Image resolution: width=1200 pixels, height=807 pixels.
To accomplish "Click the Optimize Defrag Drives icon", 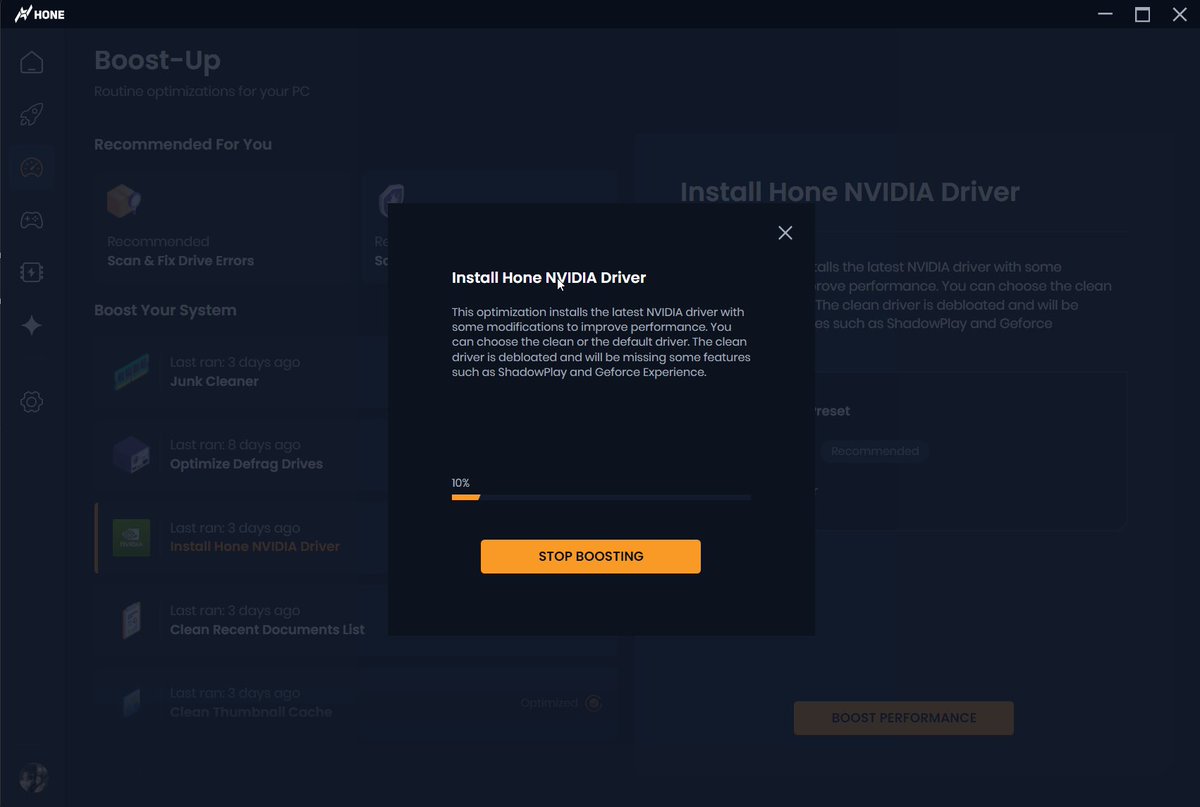I will pyautogui.click(x=132, y=455).
